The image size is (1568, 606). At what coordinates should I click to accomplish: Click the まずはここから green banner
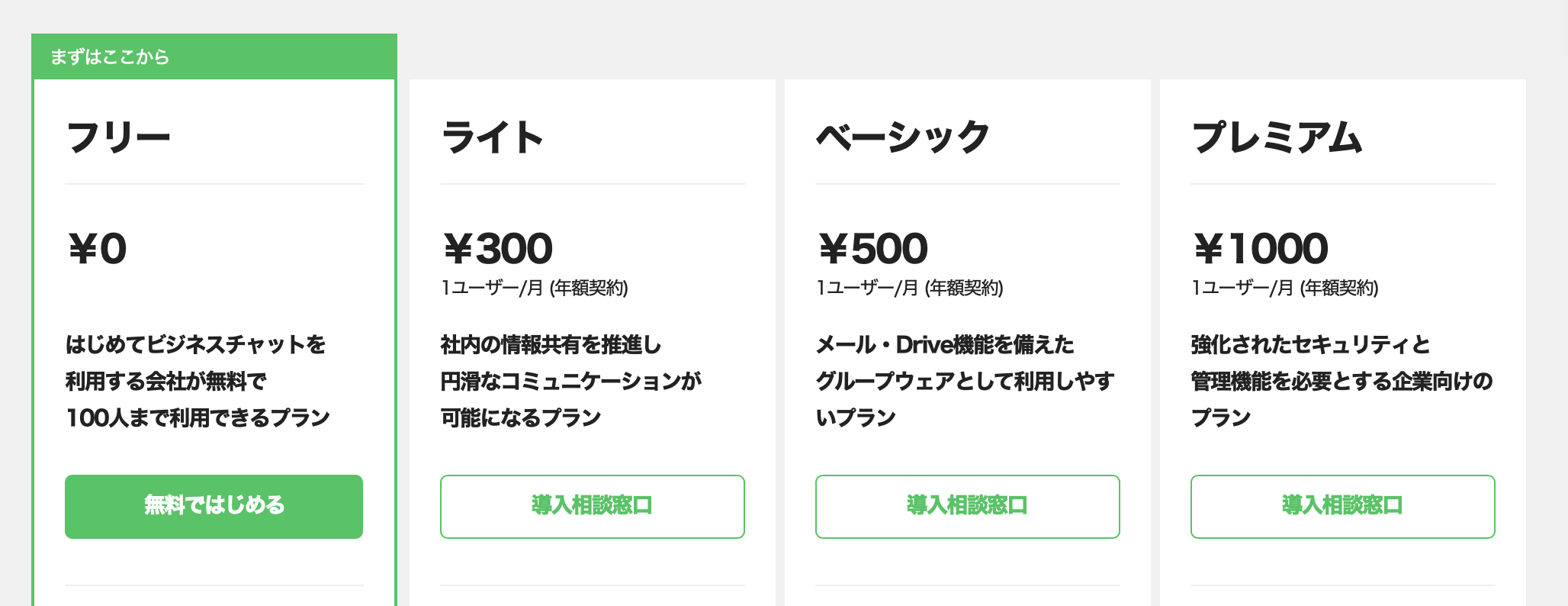(x=214, y=56)
